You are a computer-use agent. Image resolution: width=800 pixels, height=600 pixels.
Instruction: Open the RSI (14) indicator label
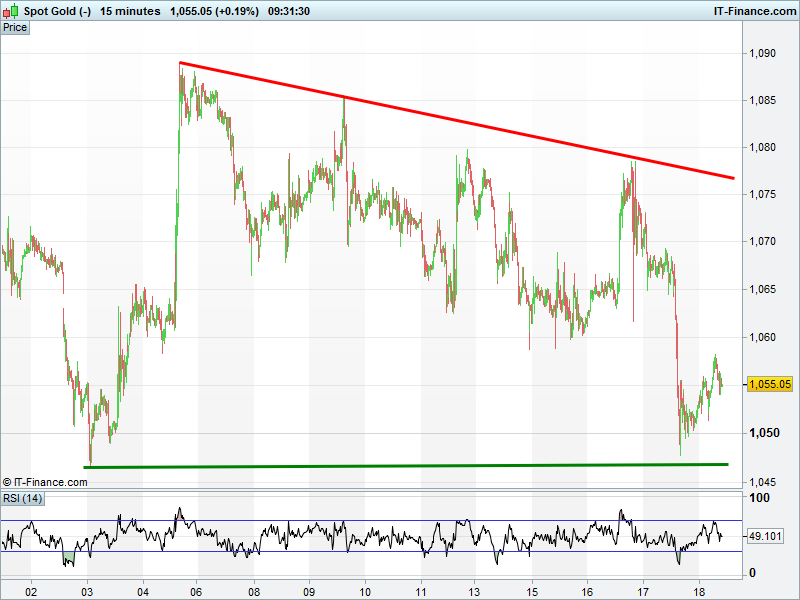coord(23,498)
